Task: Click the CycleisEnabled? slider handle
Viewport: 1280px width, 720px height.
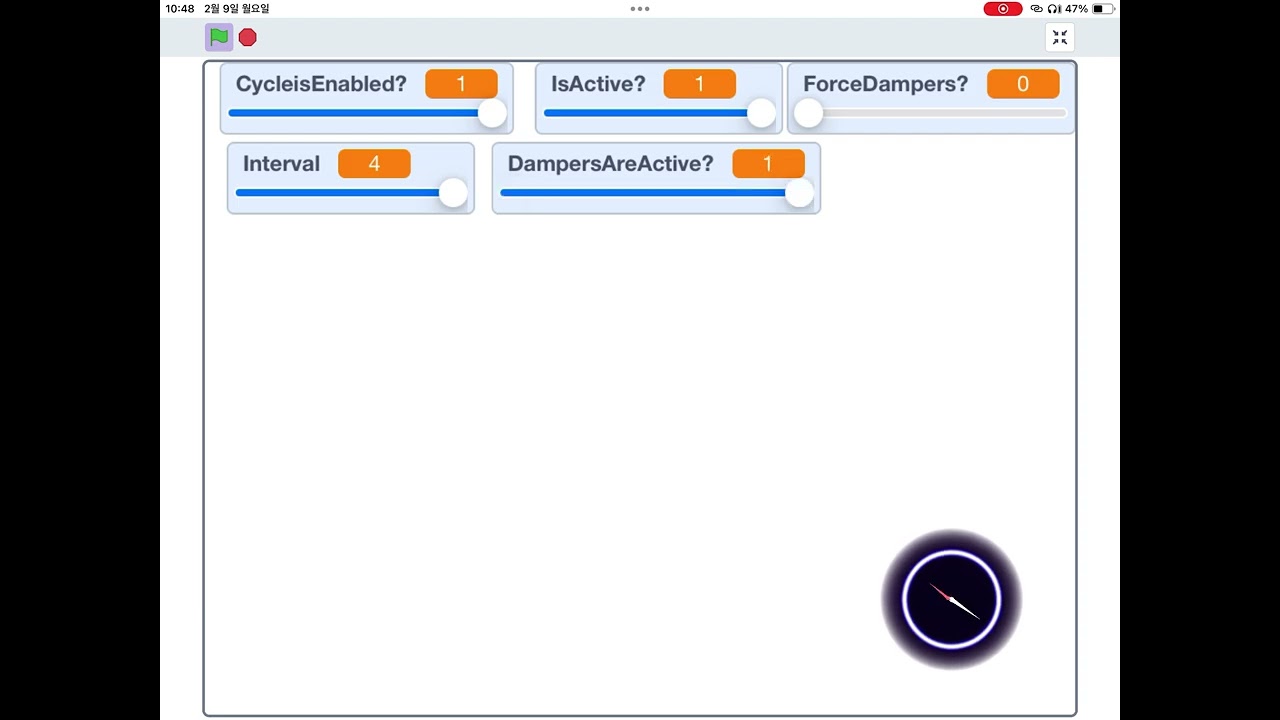Action: [492, 113]
